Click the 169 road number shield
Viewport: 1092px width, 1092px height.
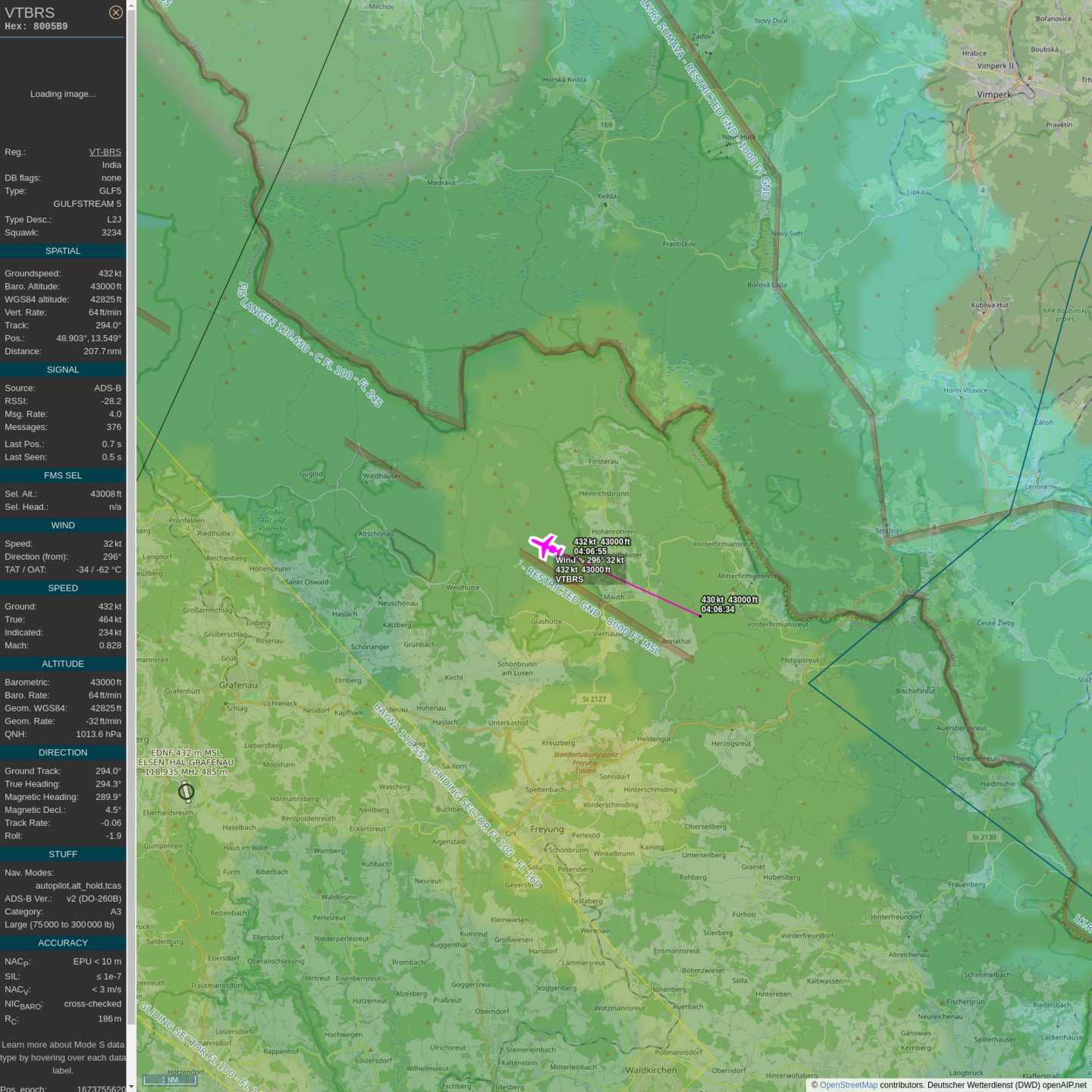[x=606, y=125]
